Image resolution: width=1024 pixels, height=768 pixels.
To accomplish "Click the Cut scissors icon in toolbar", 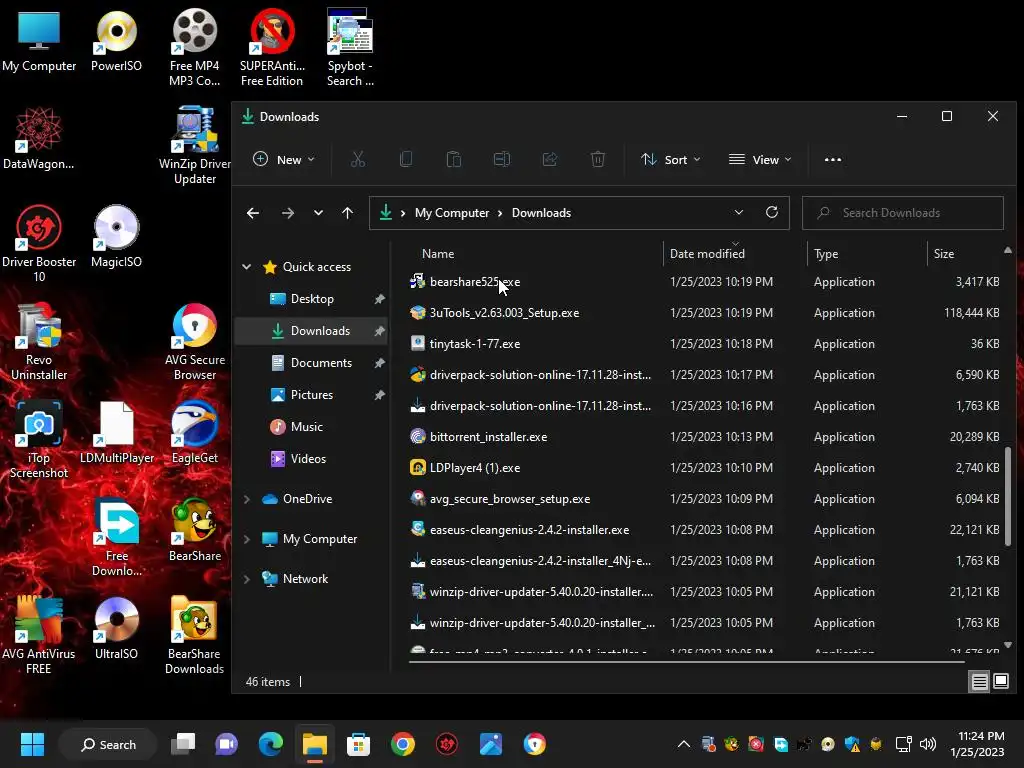I will click(358, 159).
